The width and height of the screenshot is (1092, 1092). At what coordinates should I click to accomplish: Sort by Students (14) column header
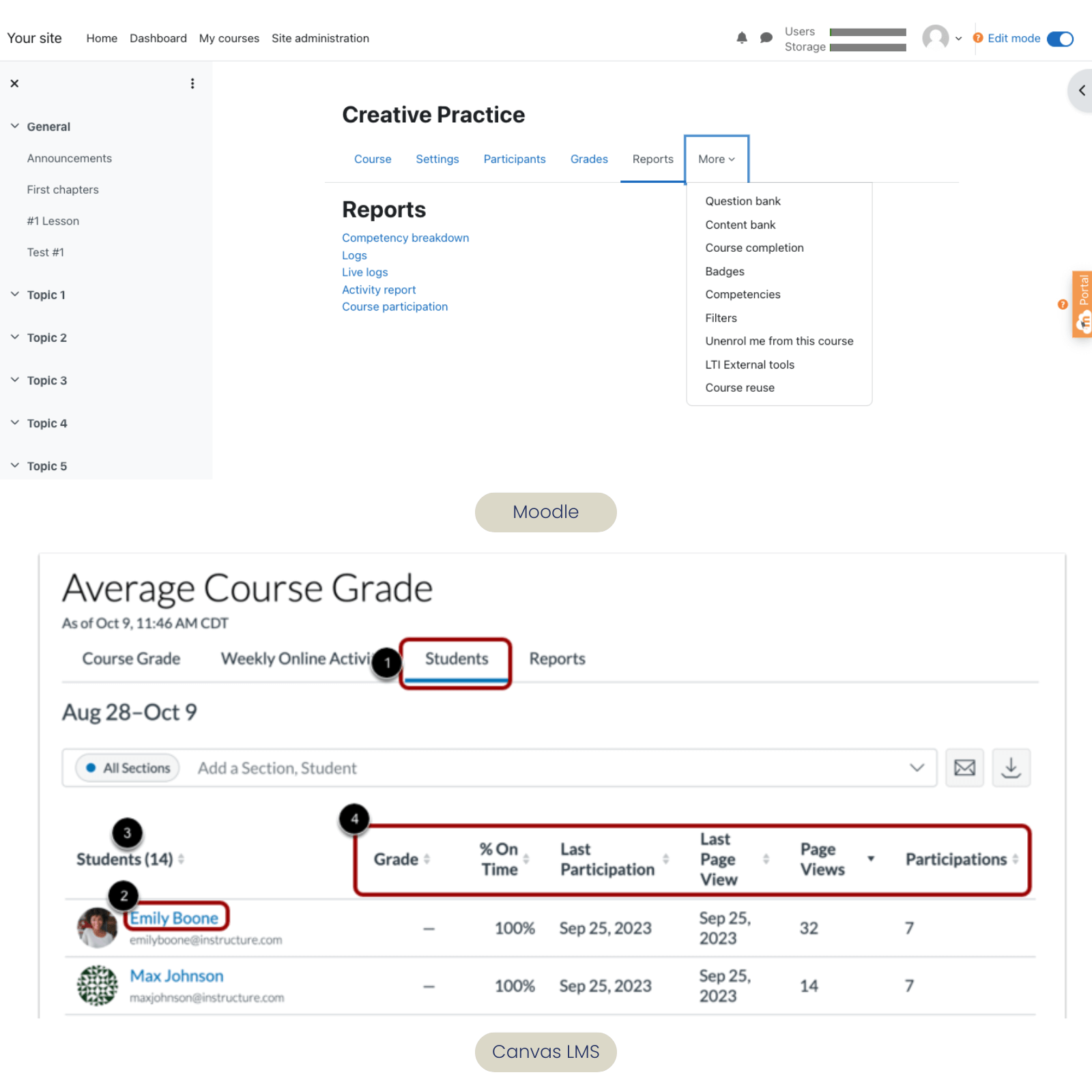130,859
